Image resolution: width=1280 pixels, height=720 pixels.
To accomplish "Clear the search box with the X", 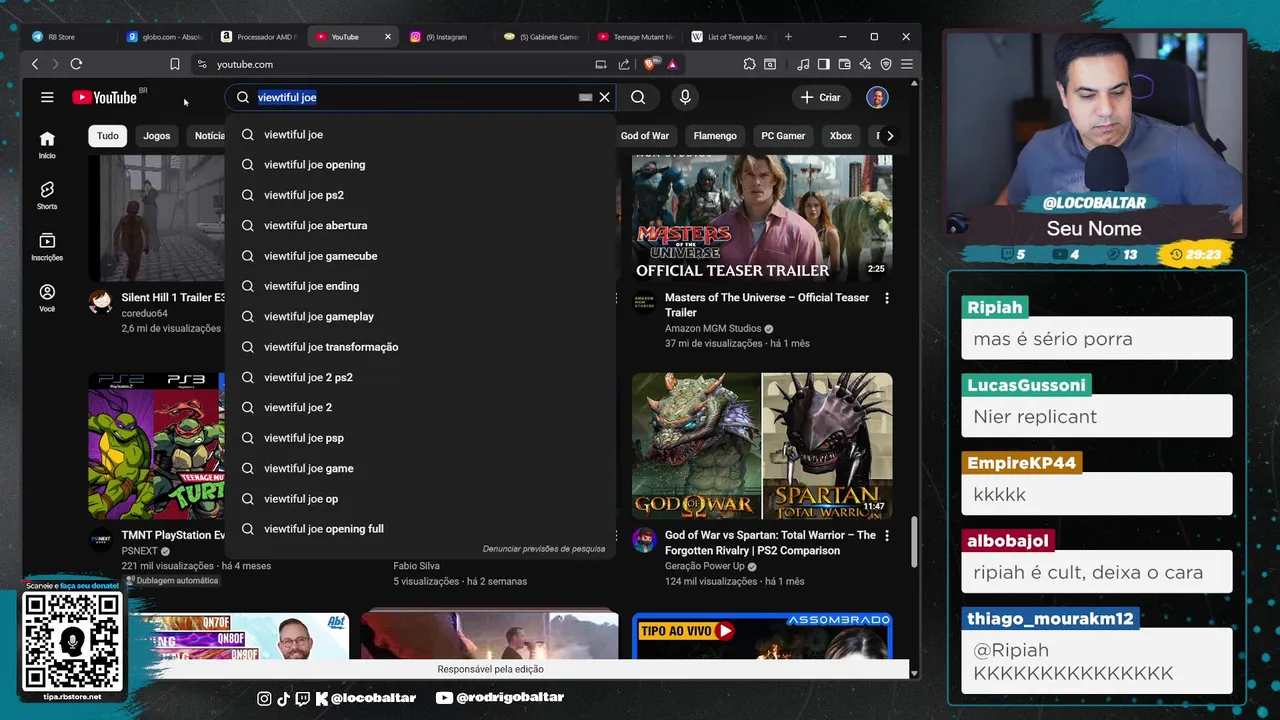I will [x=604, y=97].
